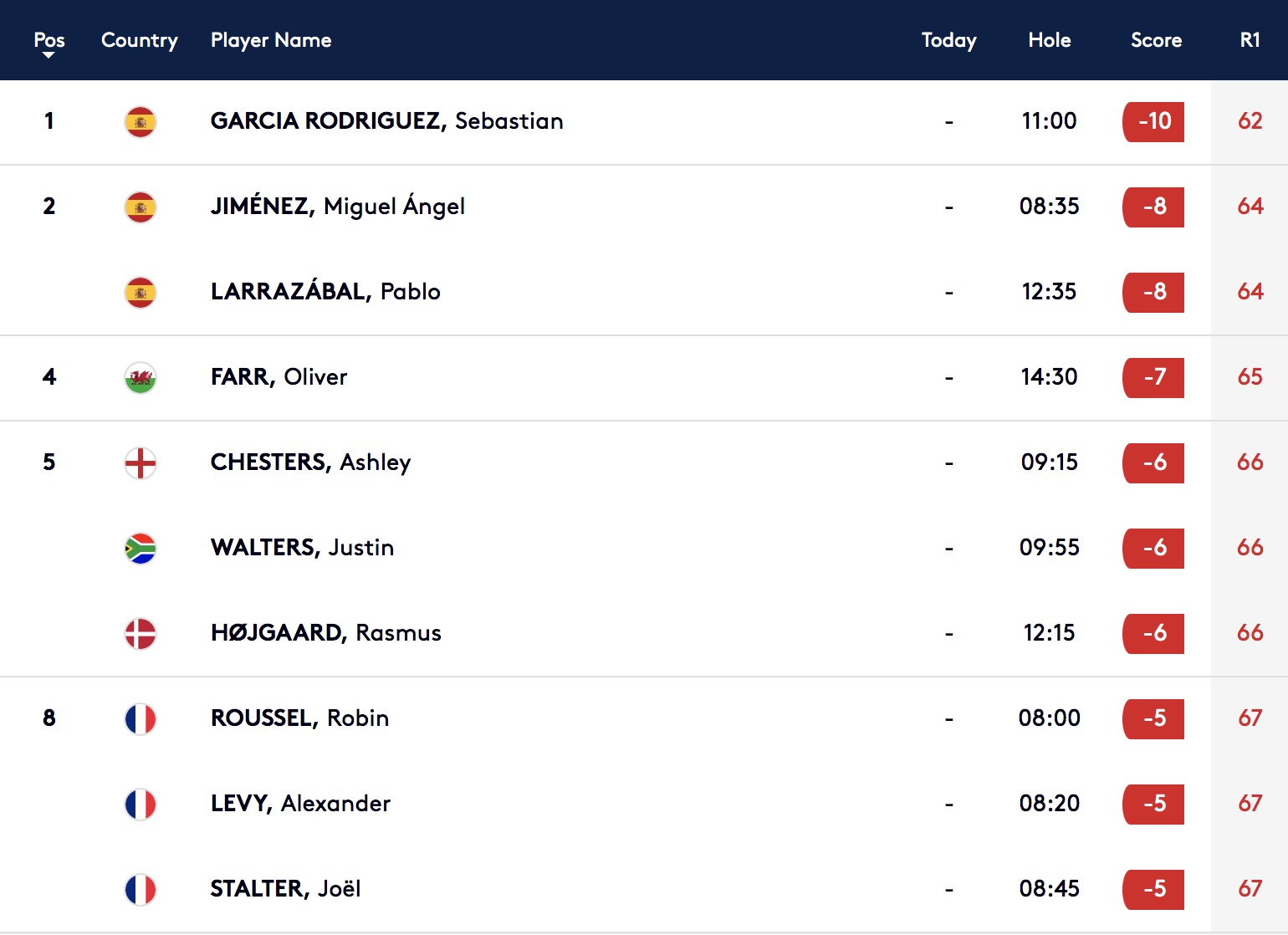Select the R1 column header
Image resolution: width=1288 pixels, height=935 pixels.
1250,40
